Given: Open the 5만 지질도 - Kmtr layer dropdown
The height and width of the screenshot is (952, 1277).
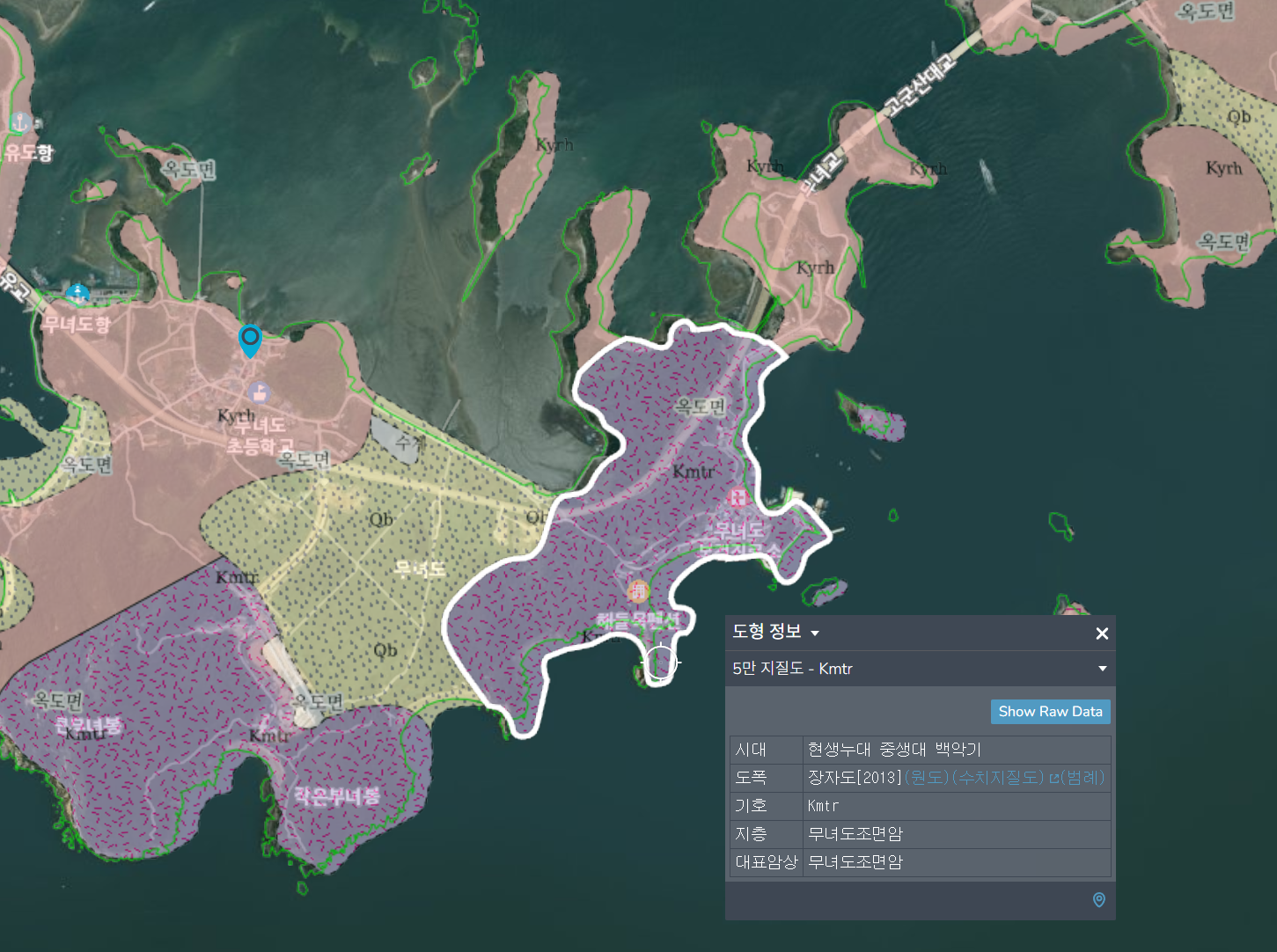Looking at the screenshot, I should (1102, 669).
